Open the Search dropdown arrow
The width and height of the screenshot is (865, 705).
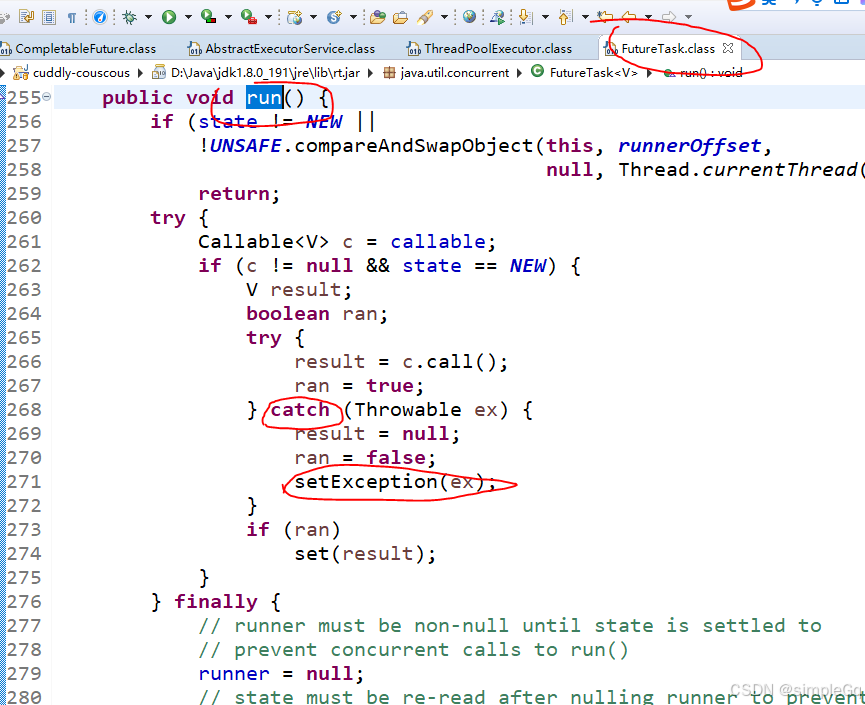[444, 17]
